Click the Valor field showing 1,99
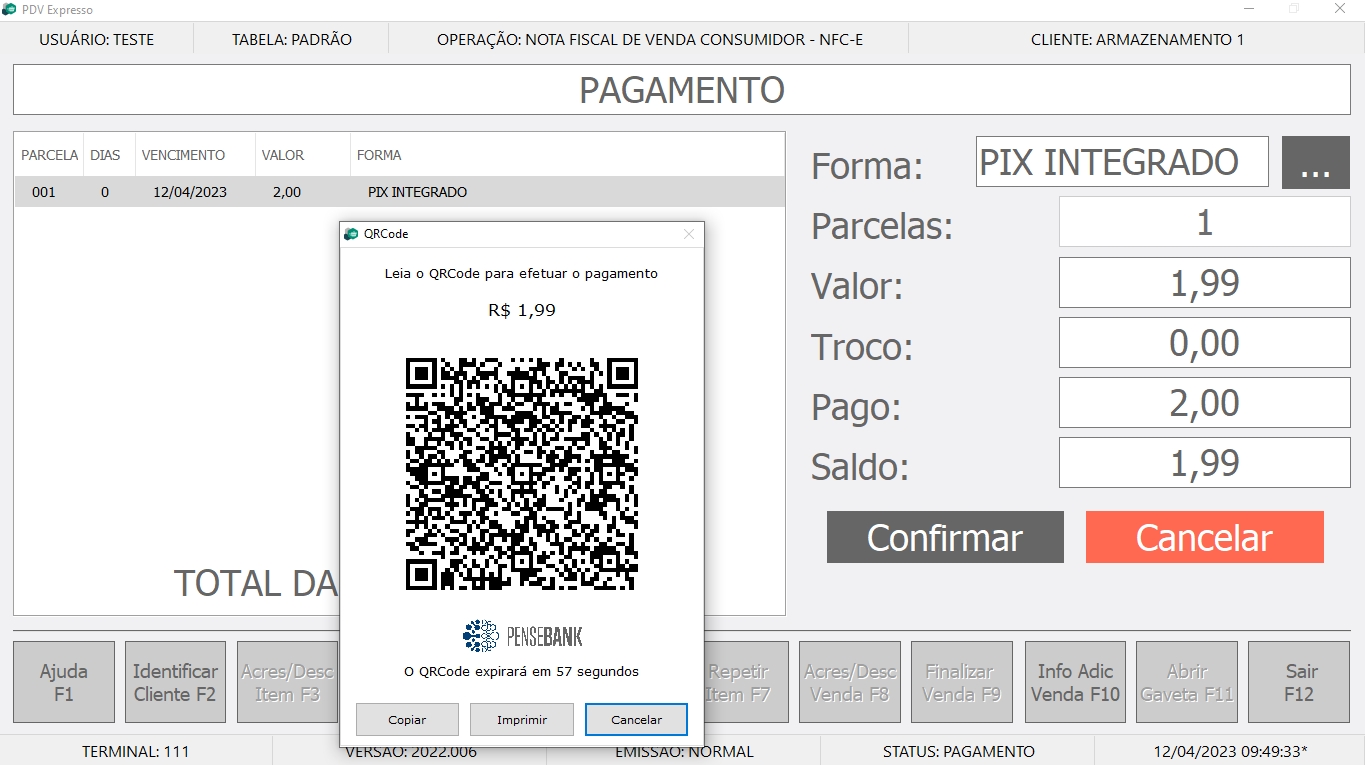This screenshot has height=765, width=1365. pyautogui.click(x=1204, y=283)
